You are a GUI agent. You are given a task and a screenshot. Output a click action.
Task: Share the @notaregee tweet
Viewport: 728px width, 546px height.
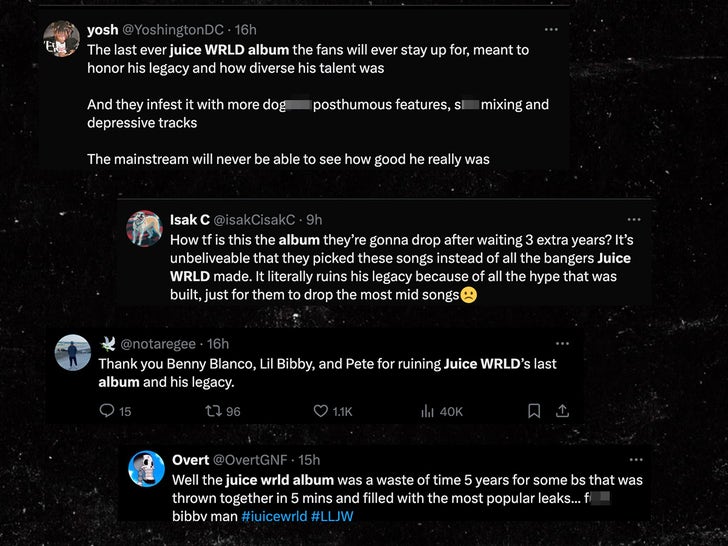click(x=562, y=411)
